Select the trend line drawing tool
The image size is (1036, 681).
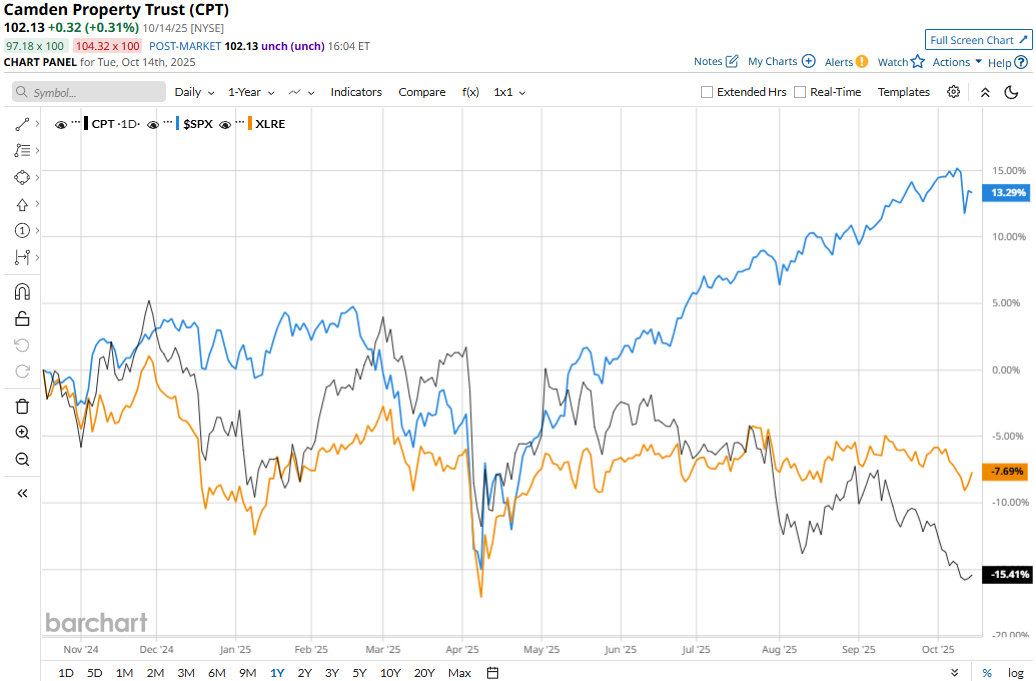click(x=22, y=124)
